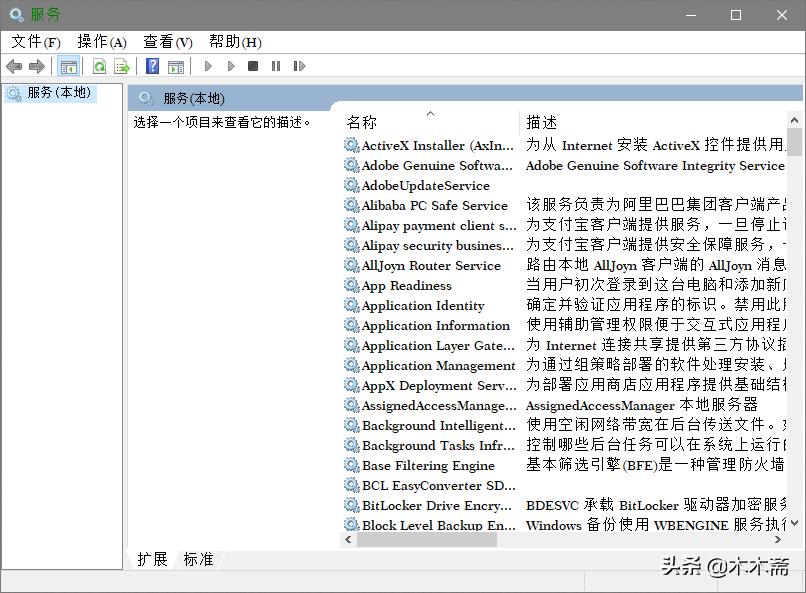Click the horizontal scrollbar thumb
This screenshot has width=806, height=593.
(427, 540)
